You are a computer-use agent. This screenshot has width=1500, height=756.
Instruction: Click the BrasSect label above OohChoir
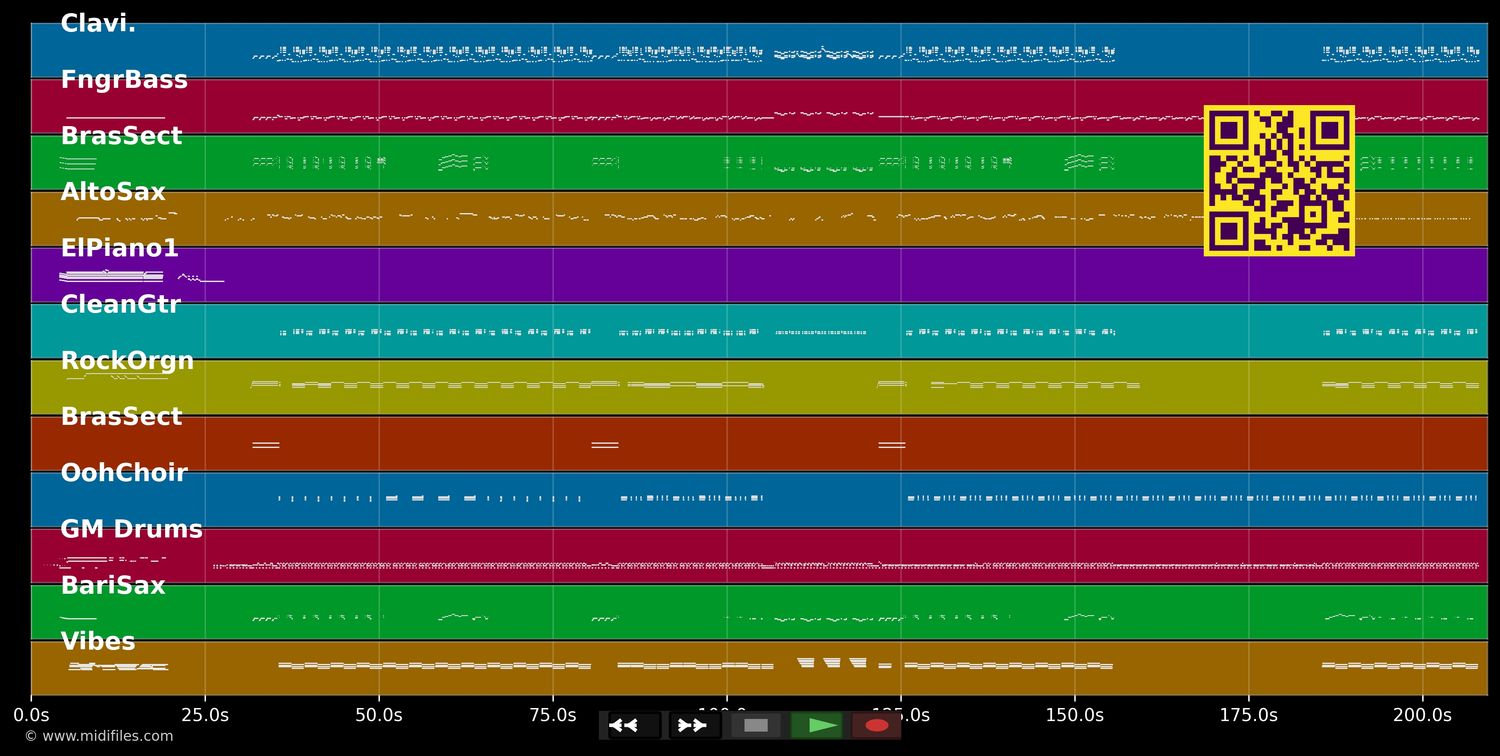121,417
